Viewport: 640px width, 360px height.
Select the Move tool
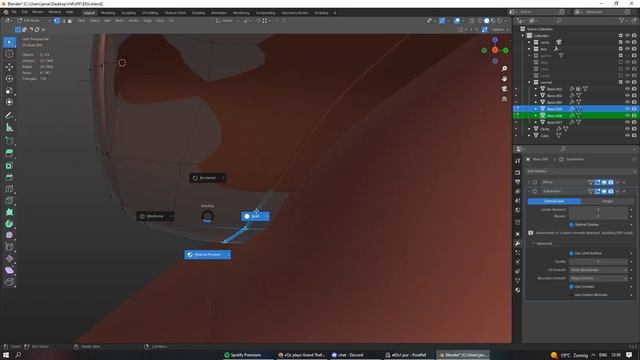coord(9,67)
